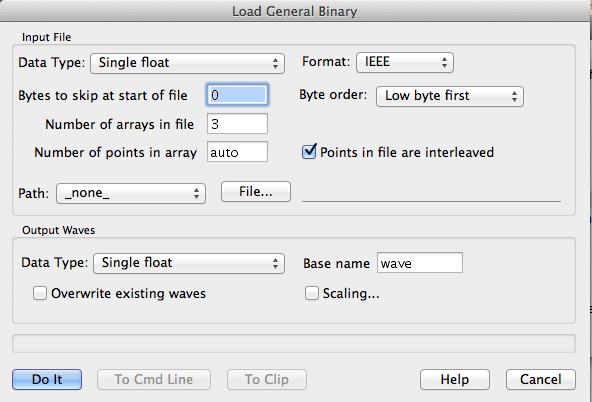The image size is (592, 402).
Task: Open Help for this dialog
Action: [455, 379]
